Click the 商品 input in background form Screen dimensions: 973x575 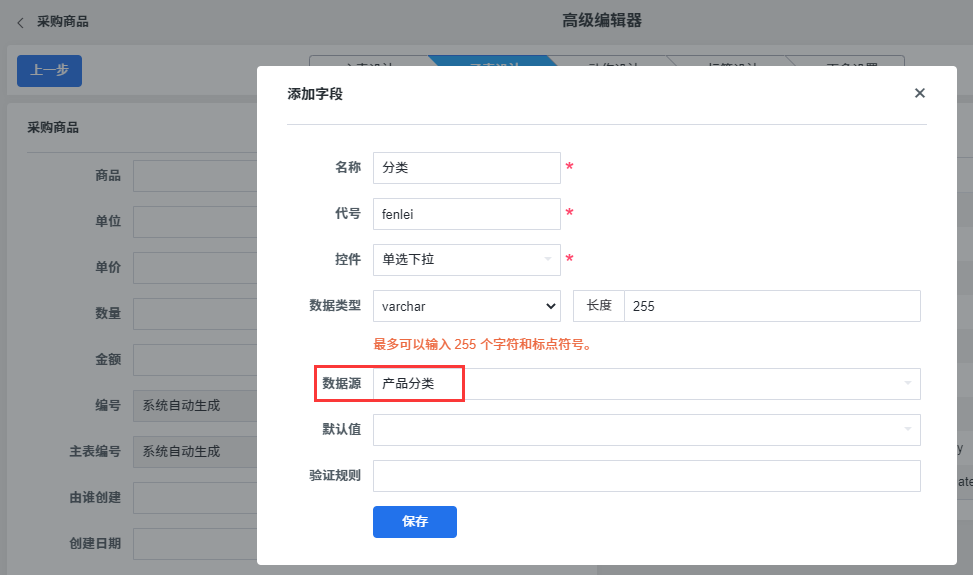(x=195, y=176)
